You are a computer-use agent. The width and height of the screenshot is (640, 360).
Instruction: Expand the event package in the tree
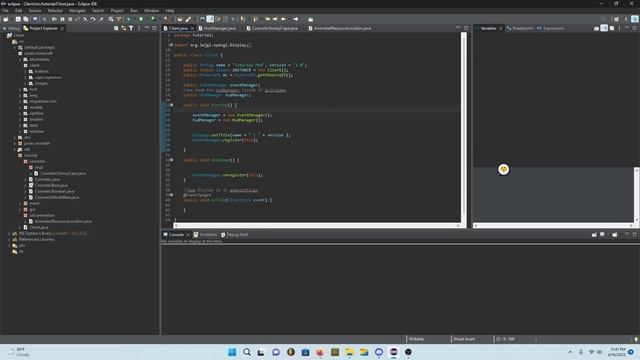(x=20, y=203)
